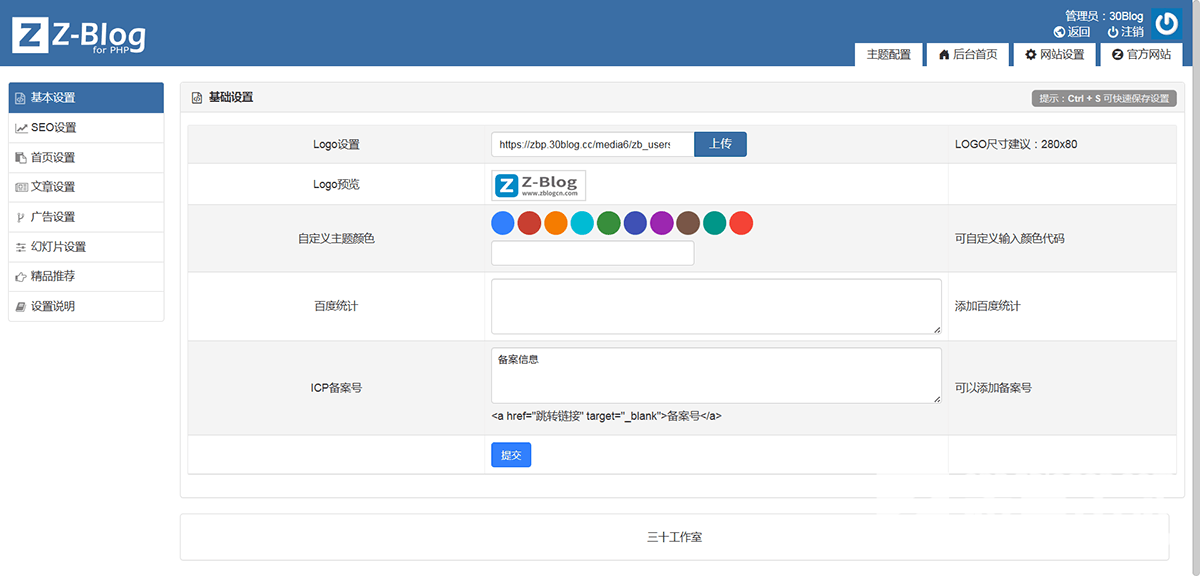Click the 三十工作室 footer text
Screen dimensions: 1200x576
pyautogui.click(x=674, y=537)
